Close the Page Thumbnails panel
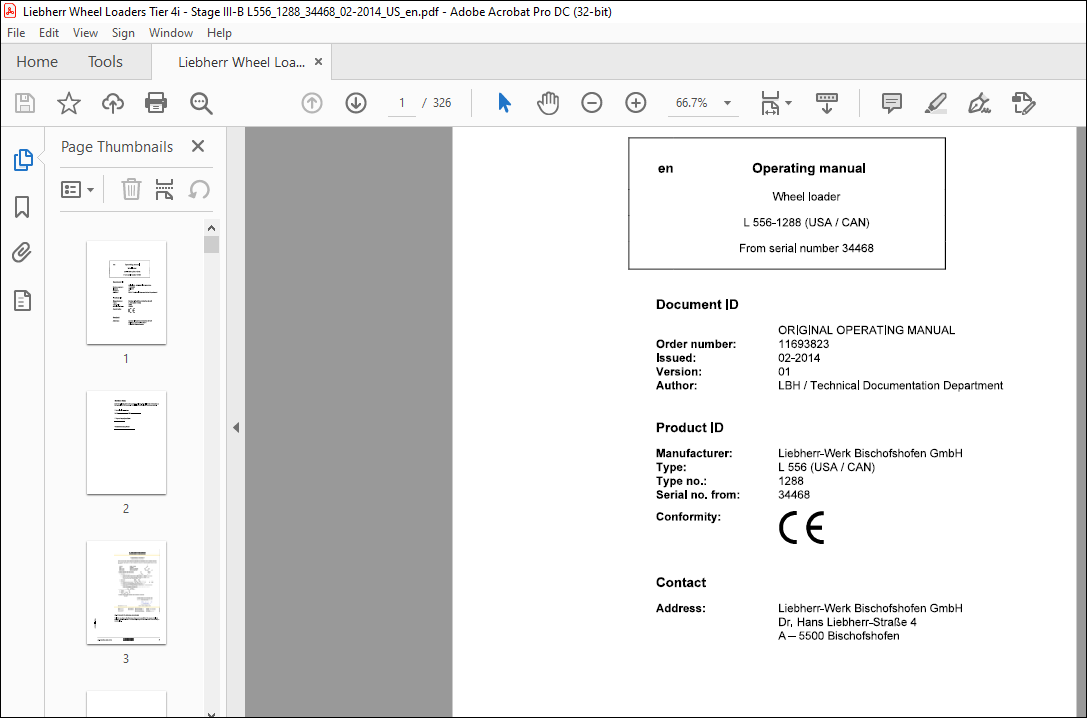Image resolution: width=1087 pixels, height=718 pixels. (x=198, y=146)
